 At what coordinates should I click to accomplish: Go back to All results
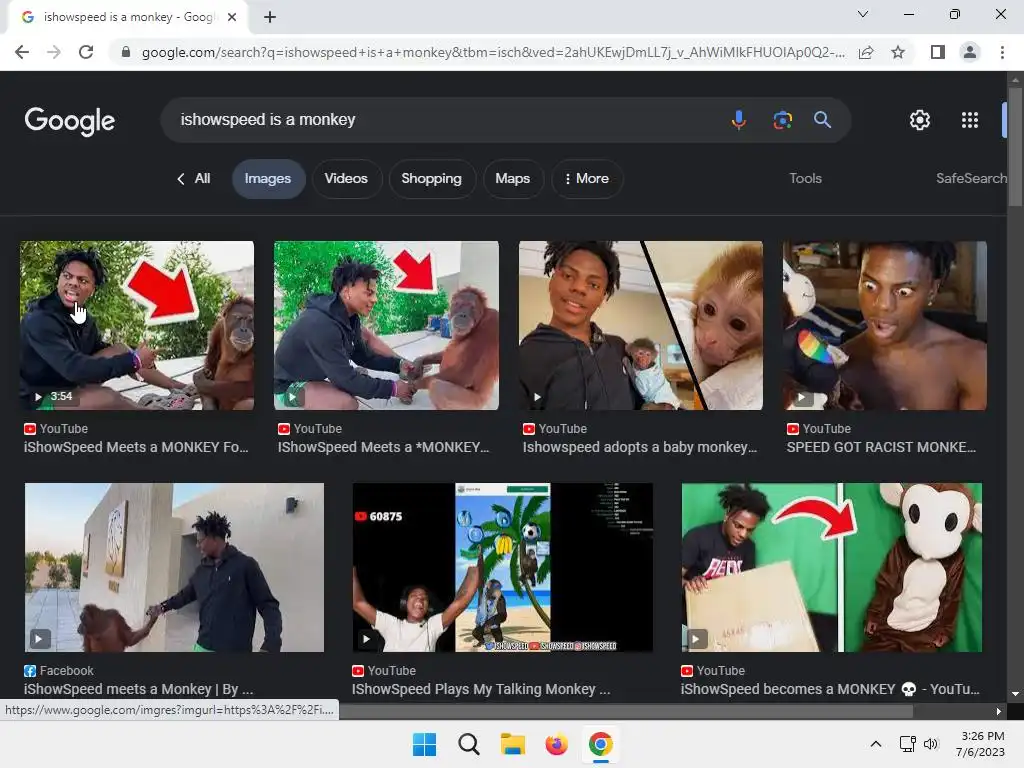click(194, 179)
